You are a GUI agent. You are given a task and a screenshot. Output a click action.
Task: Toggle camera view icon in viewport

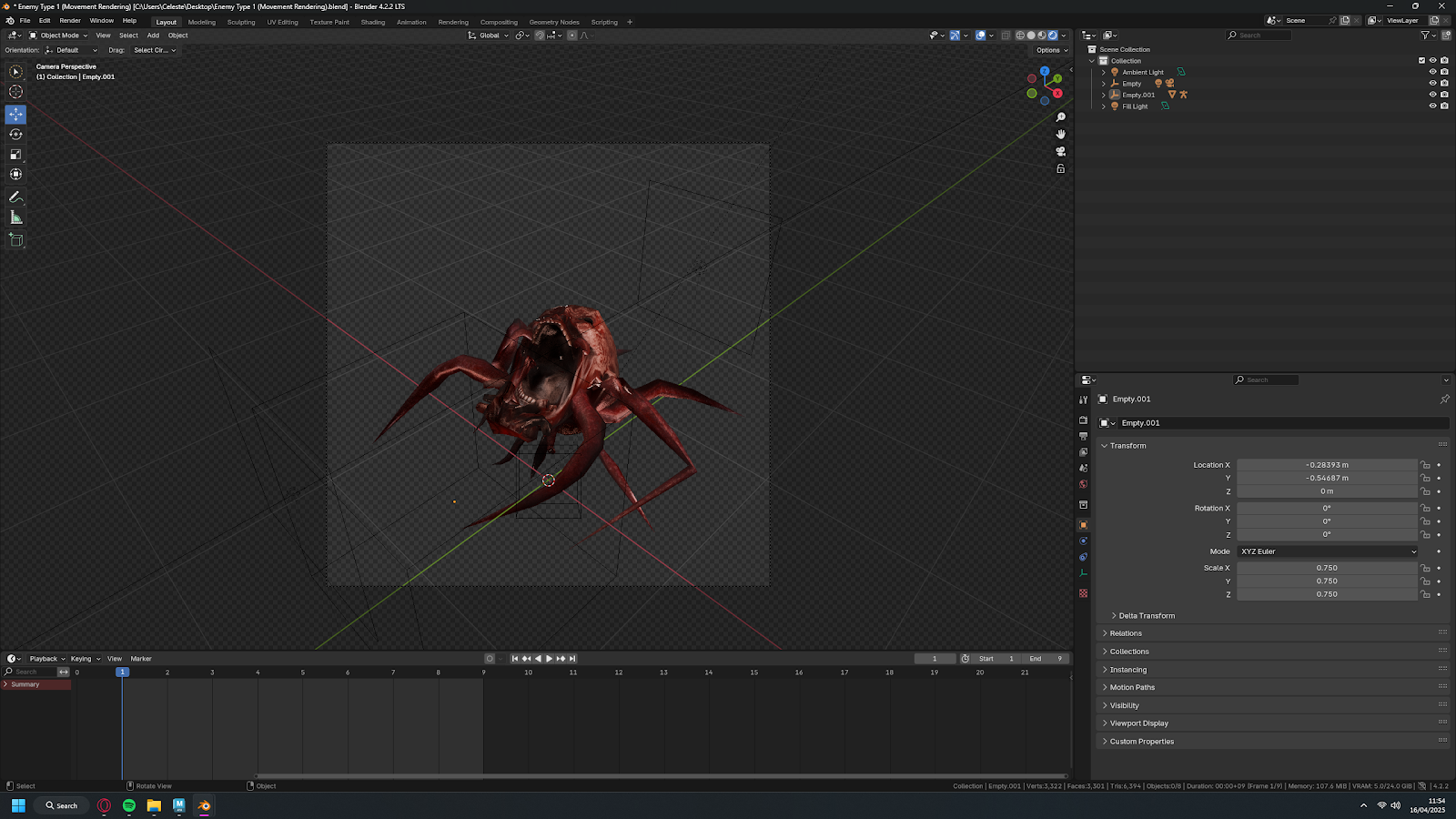[x=1060, y=151]
